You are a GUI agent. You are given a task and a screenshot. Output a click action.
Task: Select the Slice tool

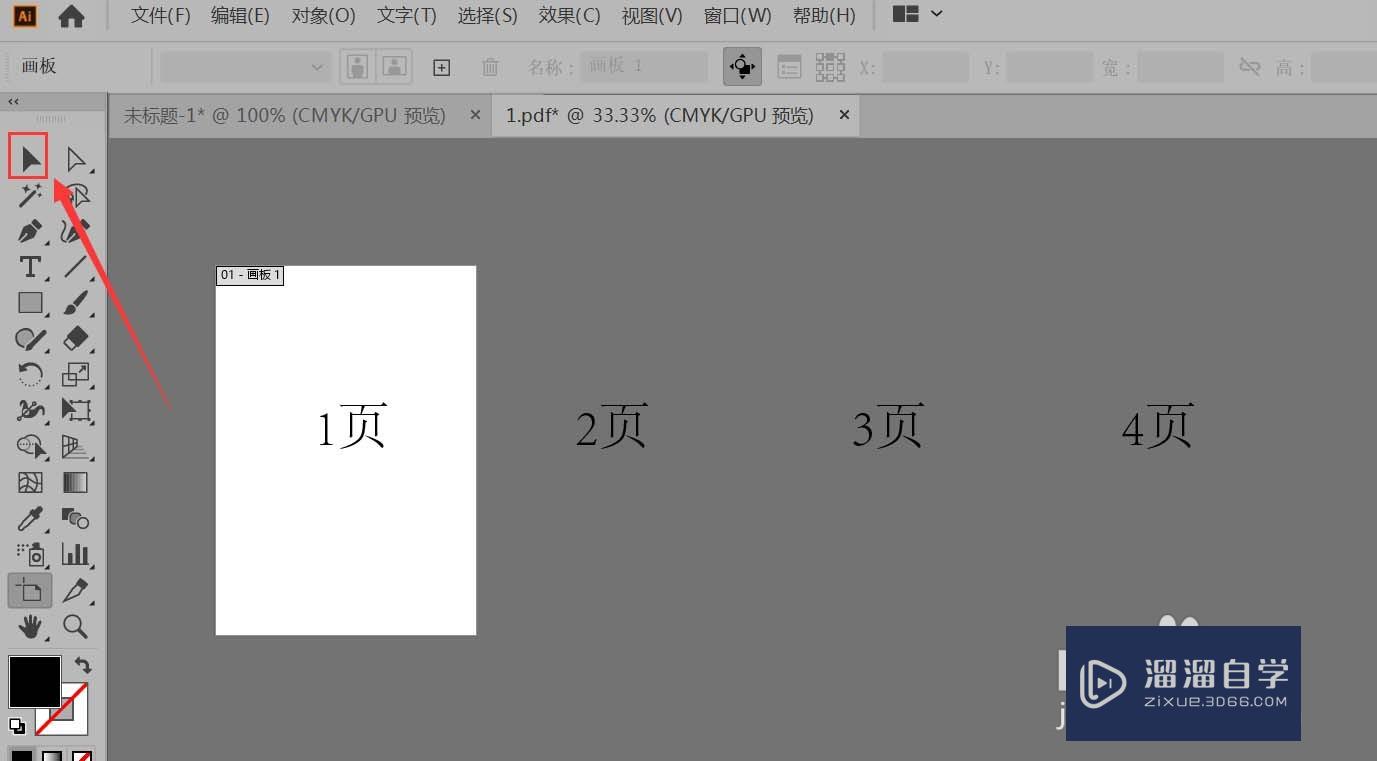pyautogui.click(x=76, y=591)
